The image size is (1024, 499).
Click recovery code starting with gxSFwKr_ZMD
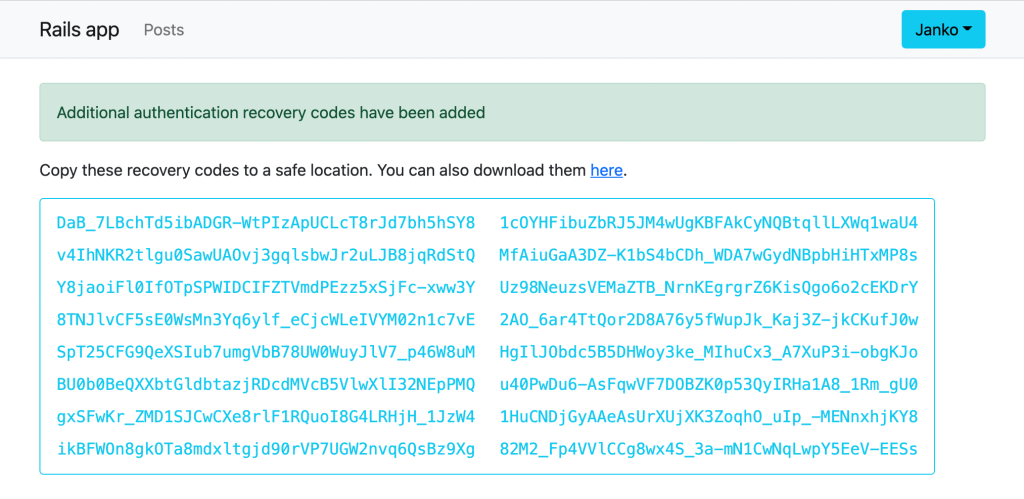click(x=266, y=416)
